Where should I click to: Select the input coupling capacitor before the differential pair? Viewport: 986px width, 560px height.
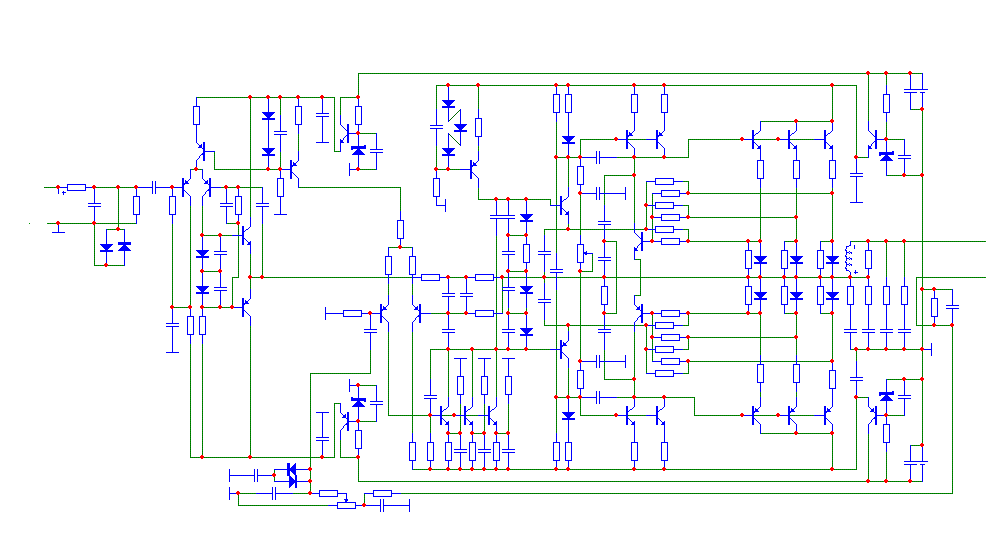point(154,187)
